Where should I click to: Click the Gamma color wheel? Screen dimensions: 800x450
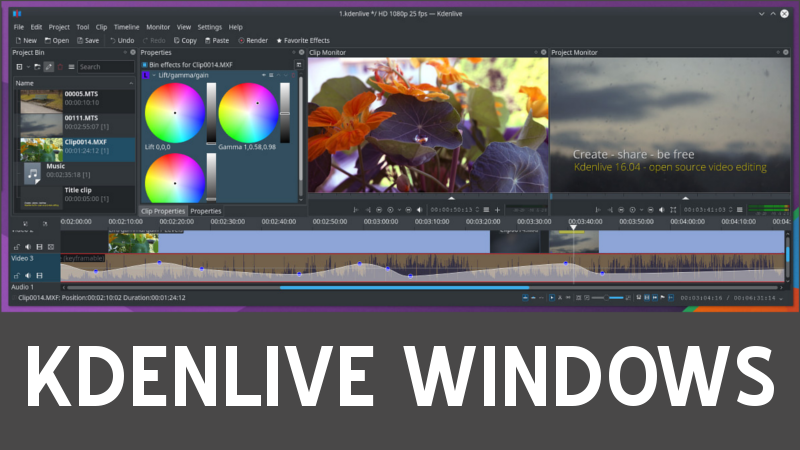tap(248, 112)
